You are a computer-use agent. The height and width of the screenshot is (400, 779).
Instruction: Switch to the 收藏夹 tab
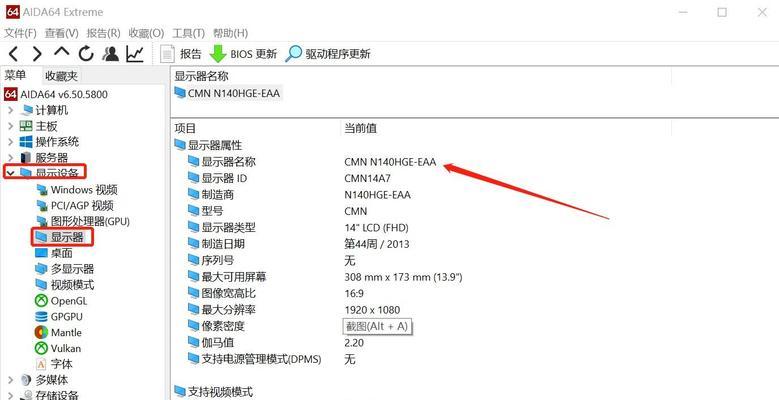[62, 76]
